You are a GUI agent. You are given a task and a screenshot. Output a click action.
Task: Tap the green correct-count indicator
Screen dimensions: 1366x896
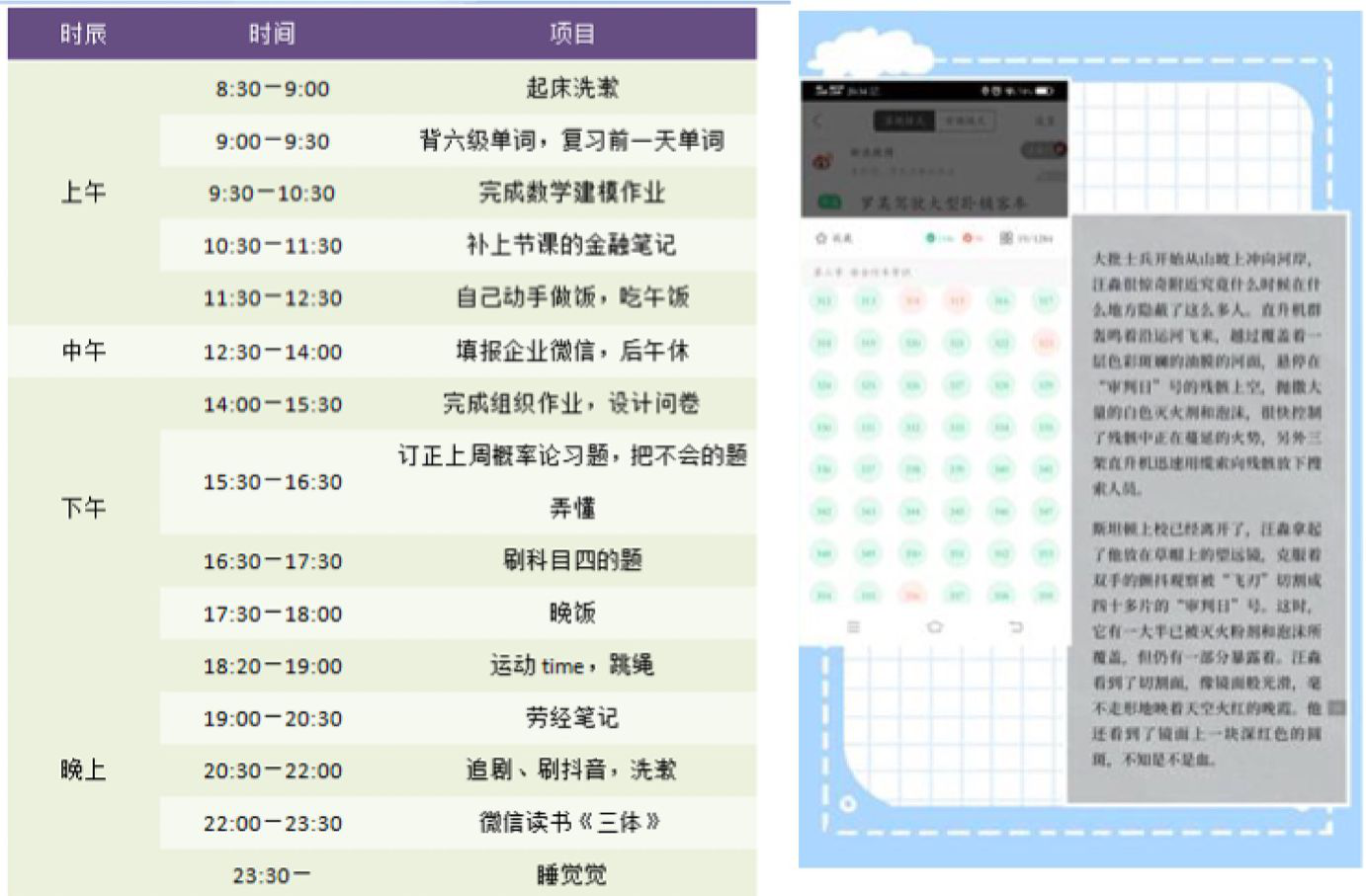tap(930, 238)
